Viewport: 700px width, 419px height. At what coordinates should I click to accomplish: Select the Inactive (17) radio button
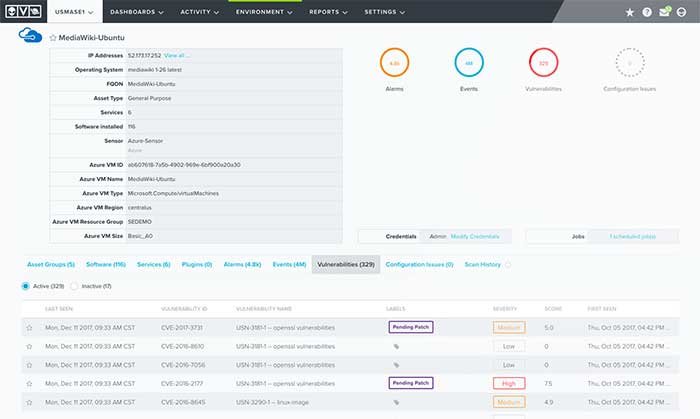[74, 286]
